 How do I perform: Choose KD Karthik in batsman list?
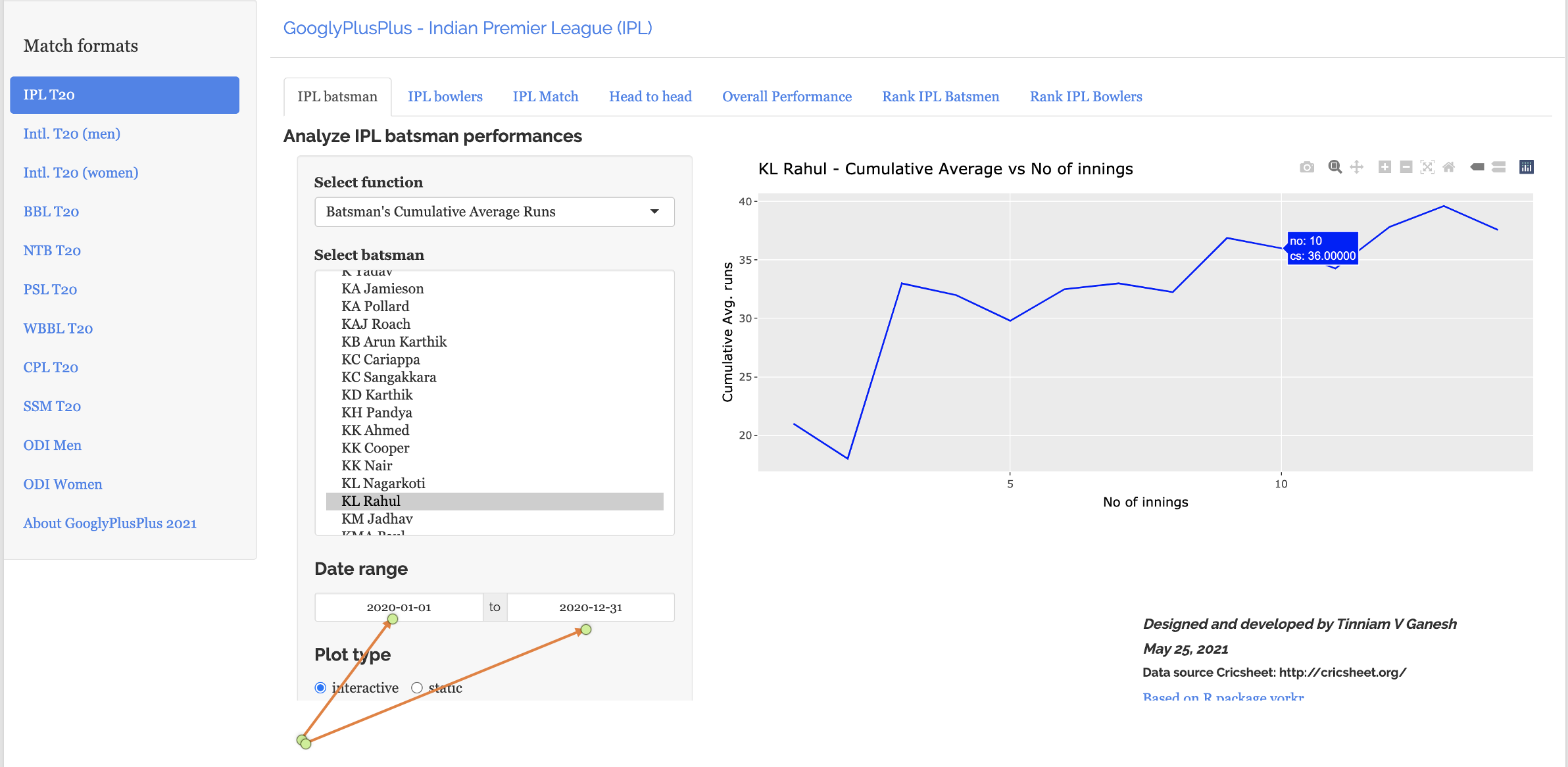377,395
